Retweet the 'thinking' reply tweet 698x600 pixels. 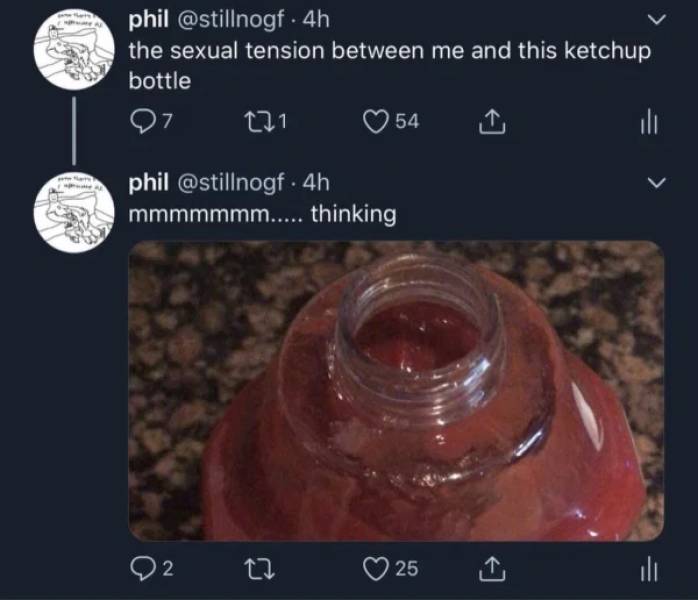pos(259,569)
